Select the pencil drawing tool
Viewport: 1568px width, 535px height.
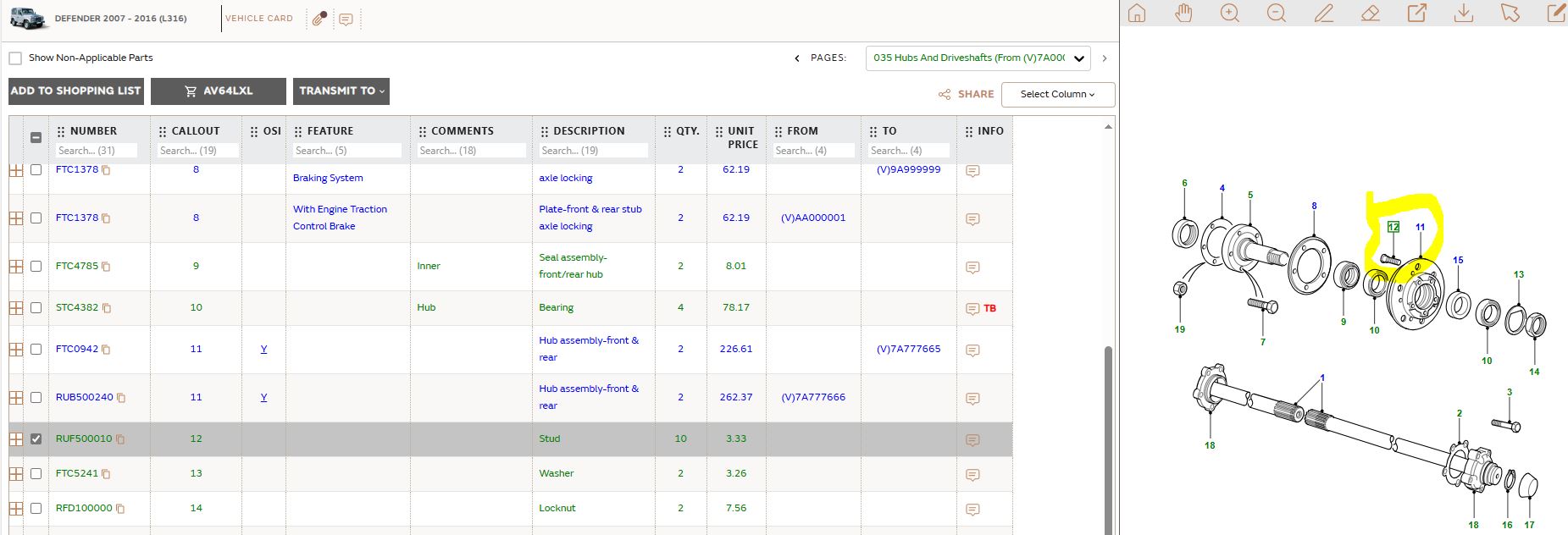pos(1324,14)
